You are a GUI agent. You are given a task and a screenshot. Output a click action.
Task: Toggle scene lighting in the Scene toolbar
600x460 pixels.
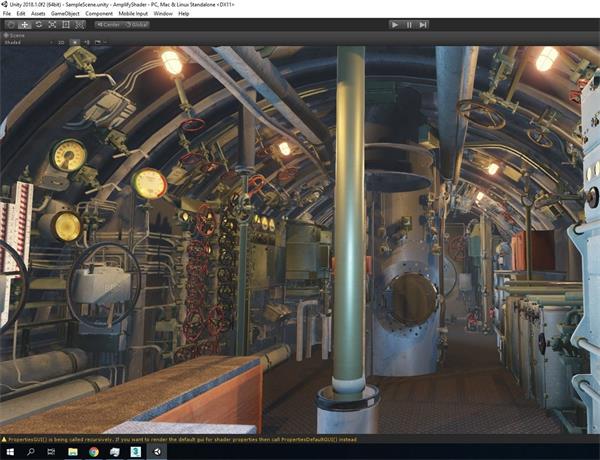pyautogui.click(x=77, y=43)
